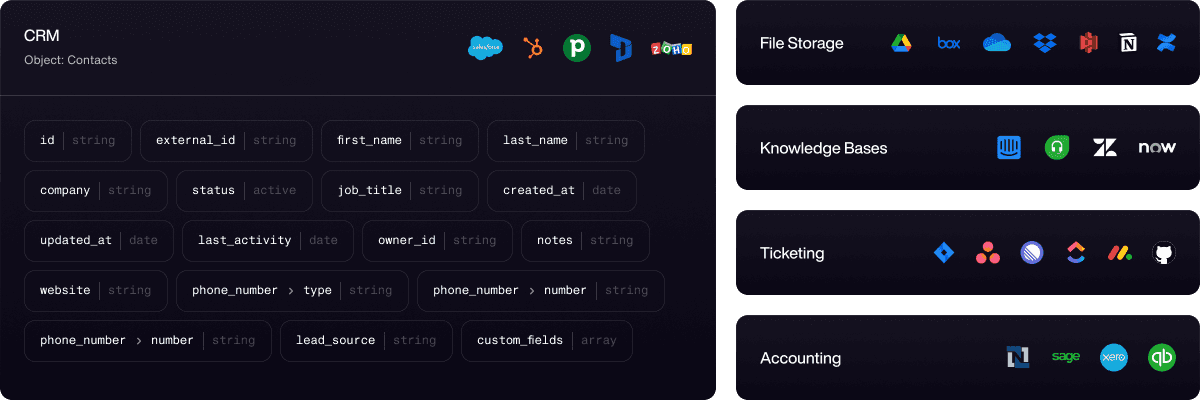The width and height of the screenshot is (1200, 400).
Task: Click the Xero logo
Action: (x=1113, y=358)
